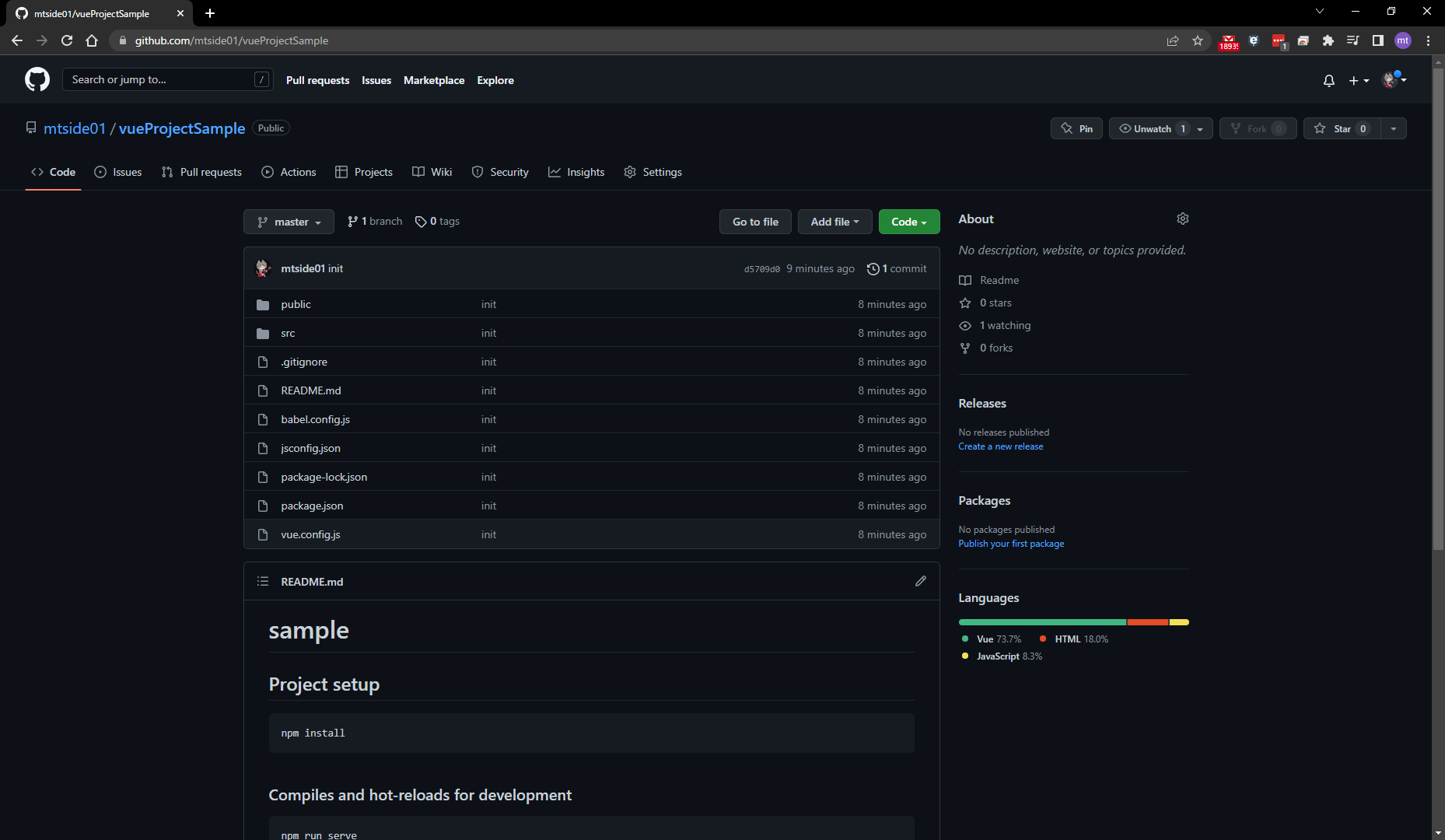Click the yellow JavaScript segment of language bar
The width and height of the screenshot is (1445, 840).
tap(1179, 622)
